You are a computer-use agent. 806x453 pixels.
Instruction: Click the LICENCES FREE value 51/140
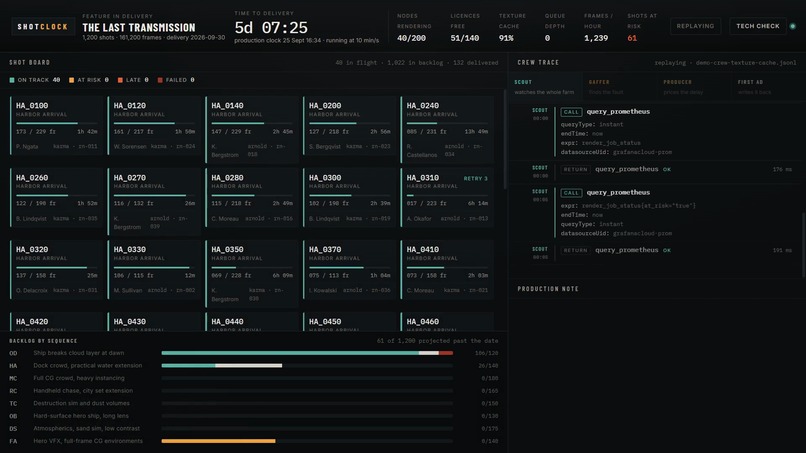[x=465, y=38]
